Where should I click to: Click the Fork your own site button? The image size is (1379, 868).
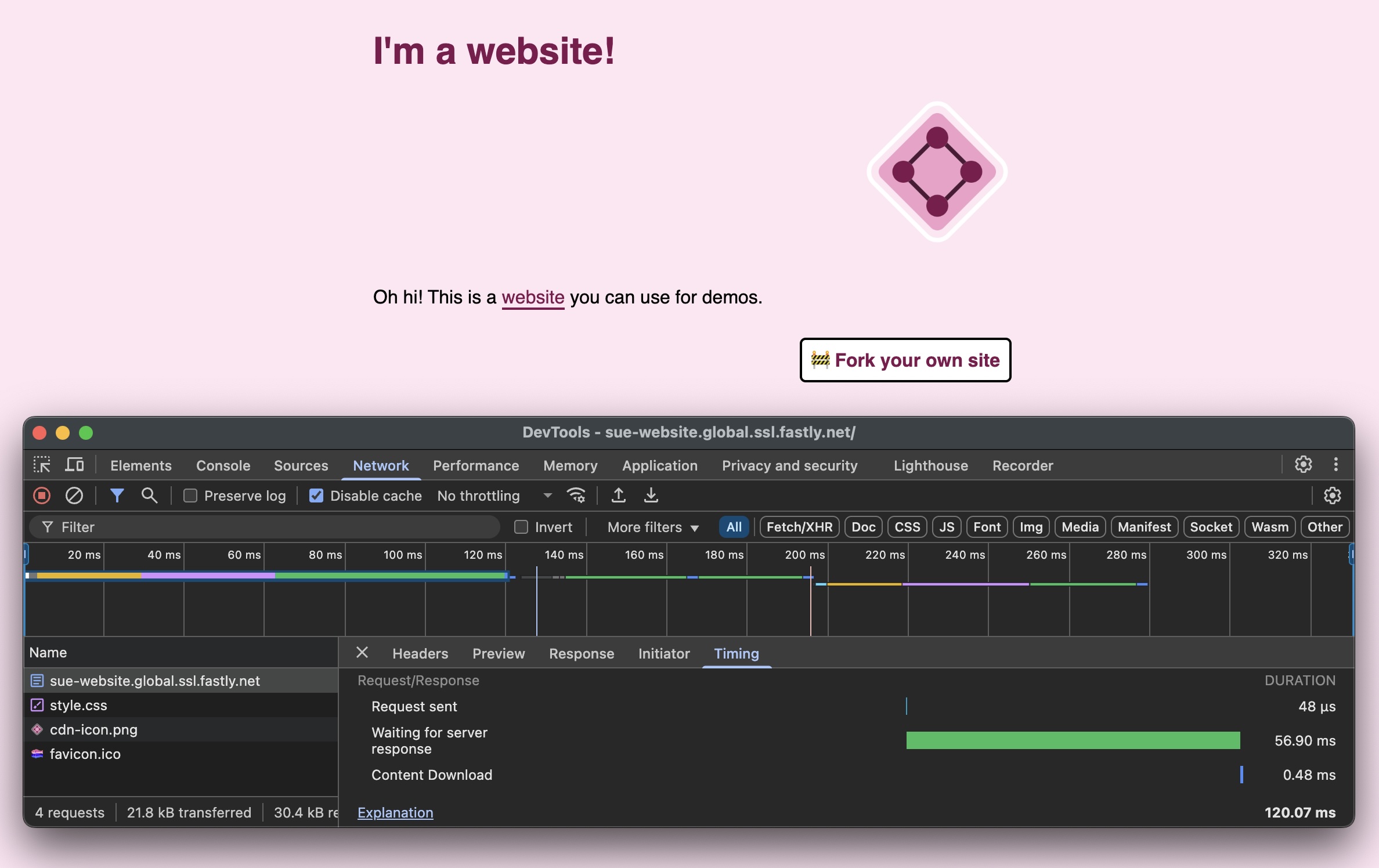tap(905, 360)
